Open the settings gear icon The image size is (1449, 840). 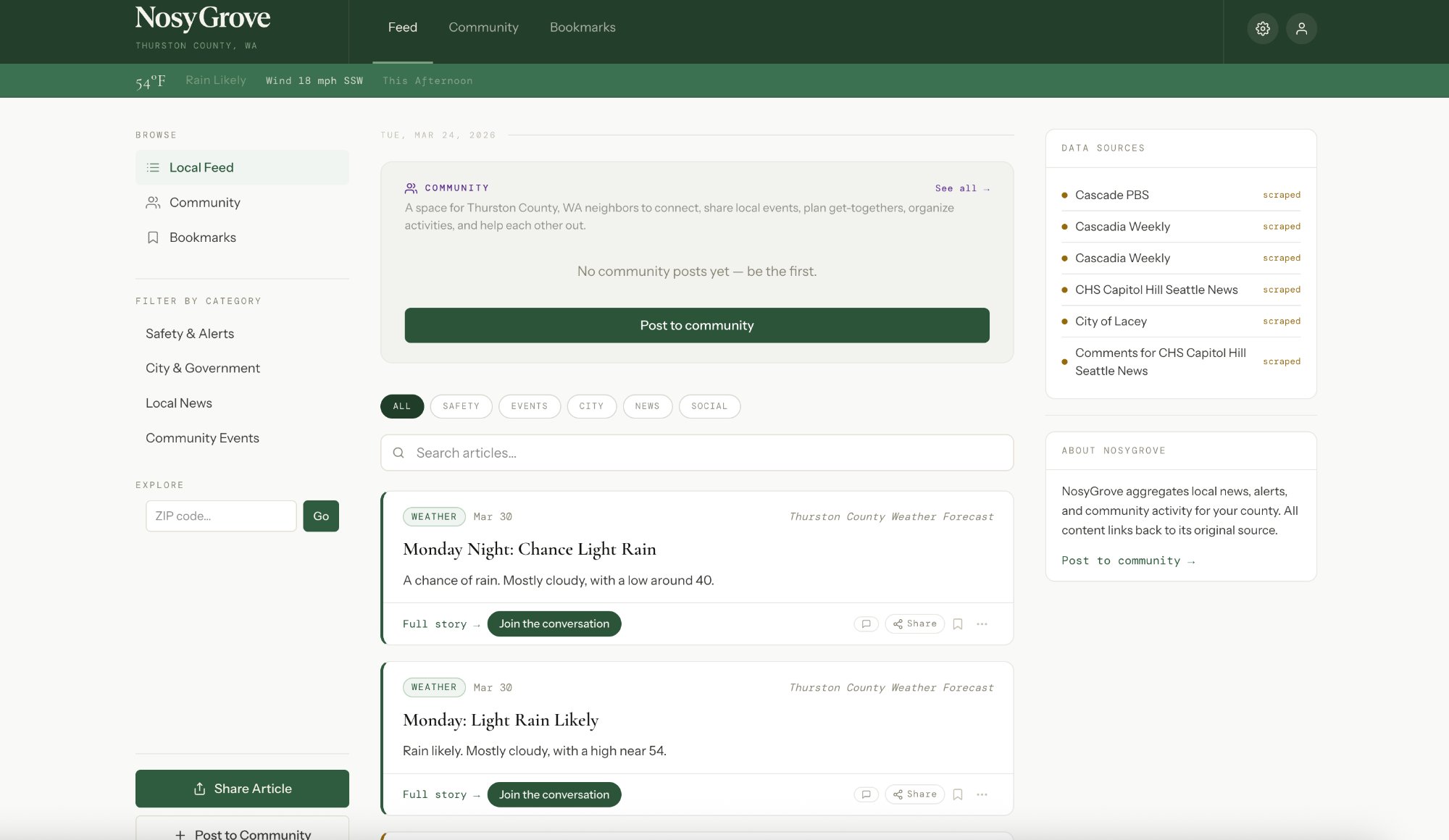click(1263, 28)
